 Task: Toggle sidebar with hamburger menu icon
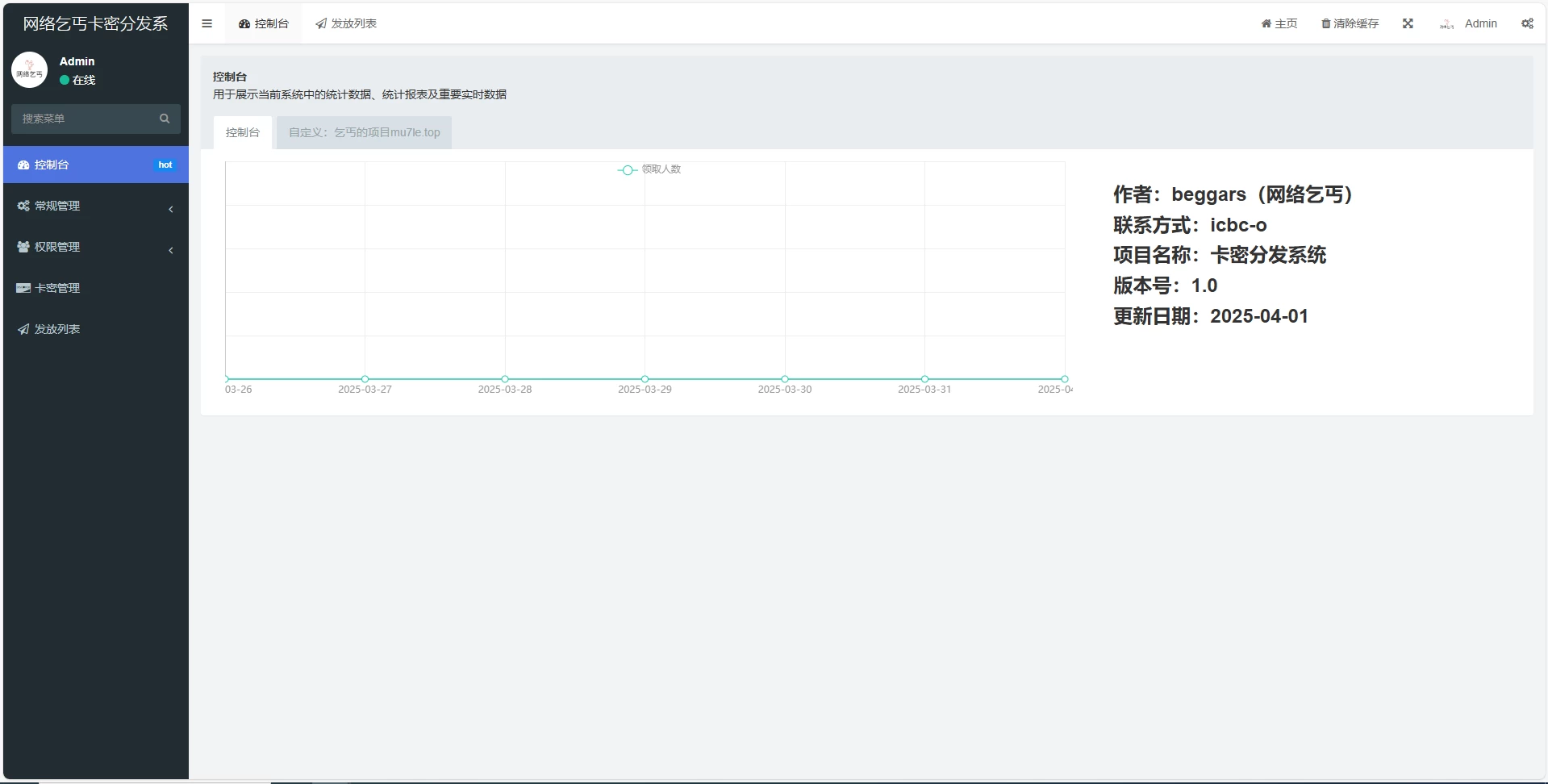point(207,23)
